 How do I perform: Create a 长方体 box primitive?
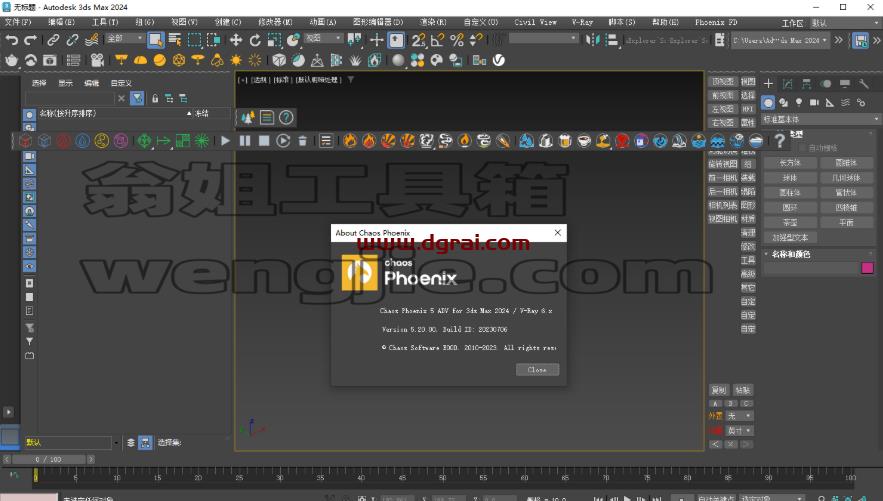pos(790,163)
